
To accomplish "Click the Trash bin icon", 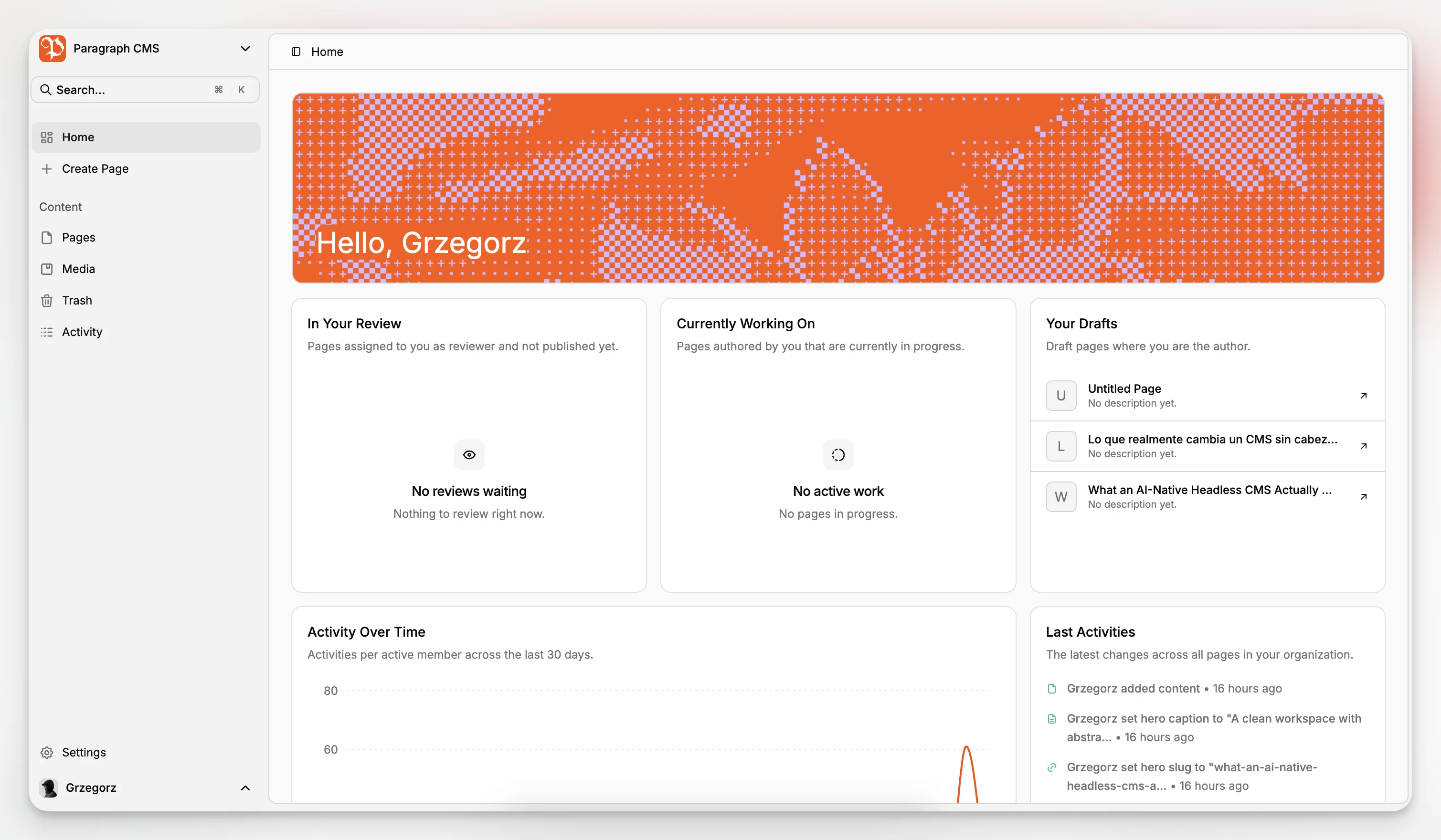I will [47, 300].
